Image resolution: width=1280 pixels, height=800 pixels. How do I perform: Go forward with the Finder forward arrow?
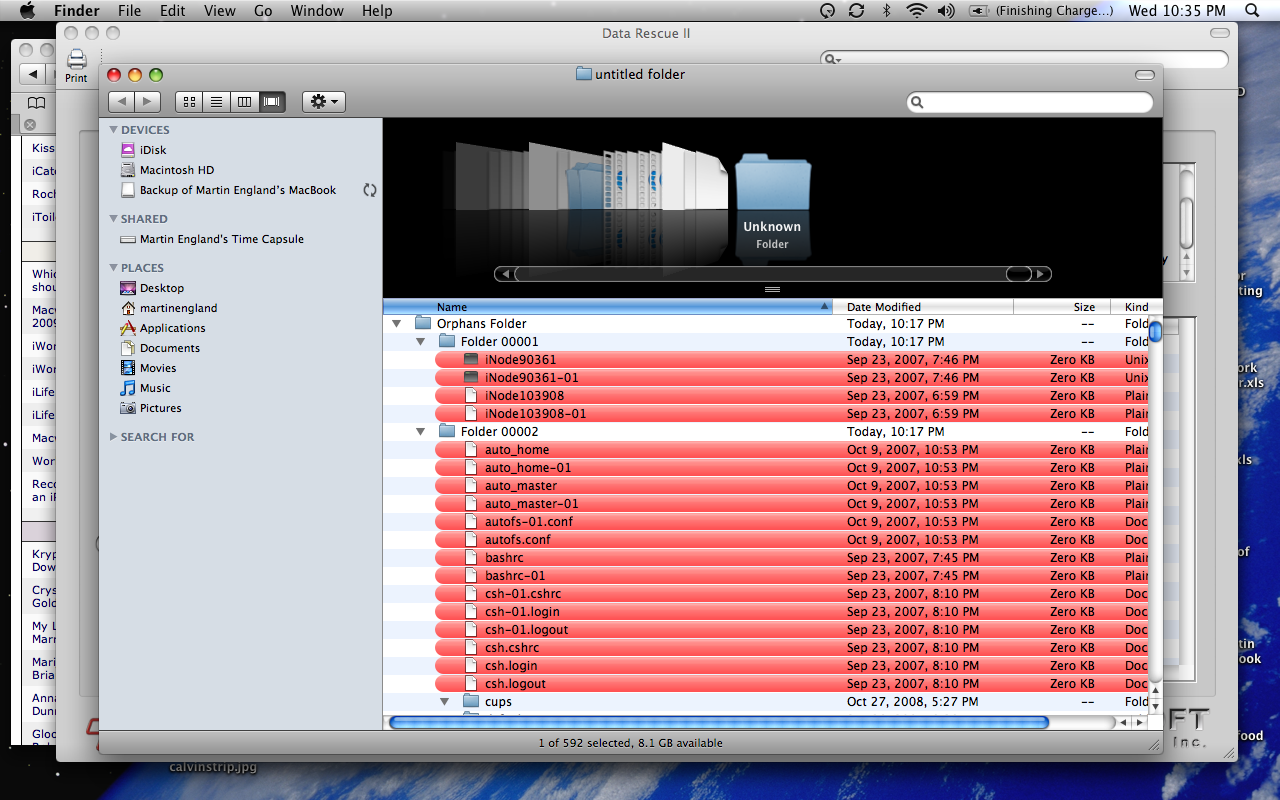click(148, 101)
